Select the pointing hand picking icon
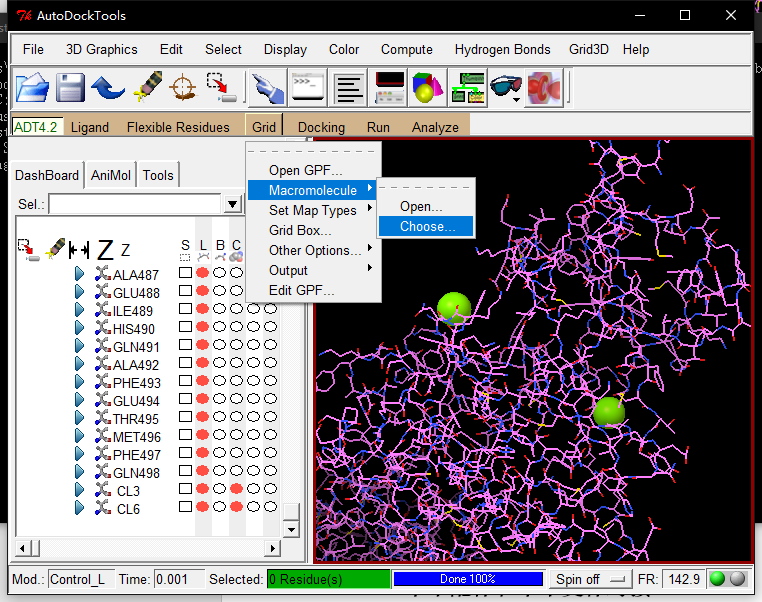This screenshot has width=762, height=602. (267, 88)
